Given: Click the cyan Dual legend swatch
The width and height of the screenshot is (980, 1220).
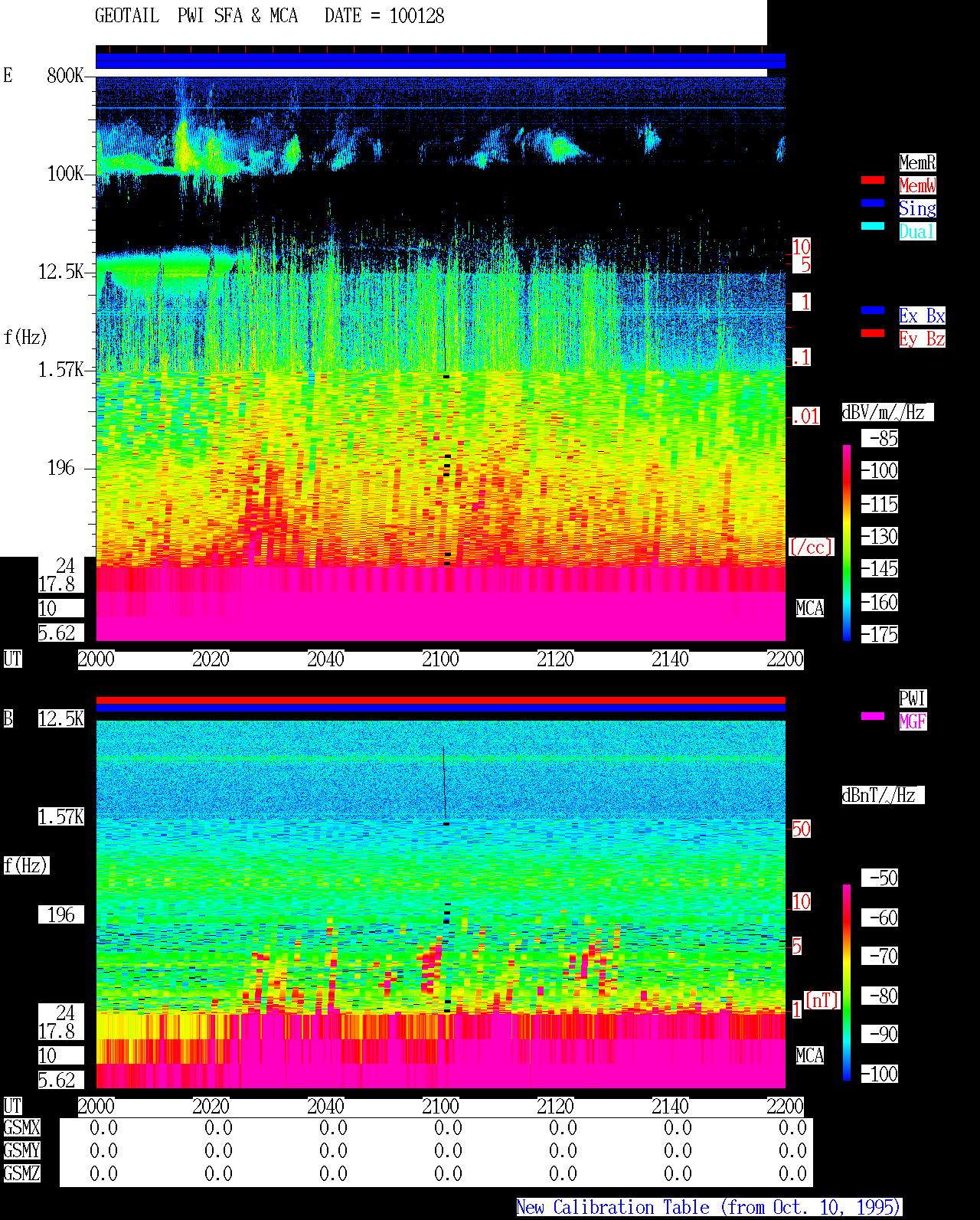Looking at the screenshot, I should coord(873,226).
